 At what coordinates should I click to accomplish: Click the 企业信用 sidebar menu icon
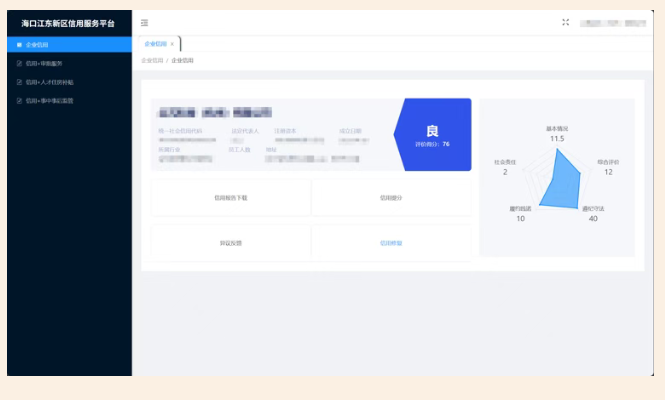tap(19, 45)
